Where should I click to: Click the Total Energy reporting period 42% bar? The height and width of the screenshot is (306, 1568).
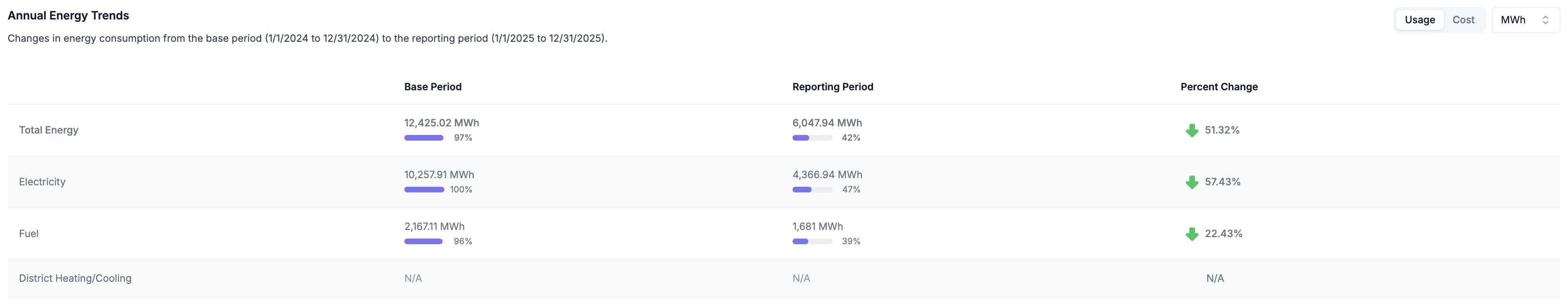[812, 138]
